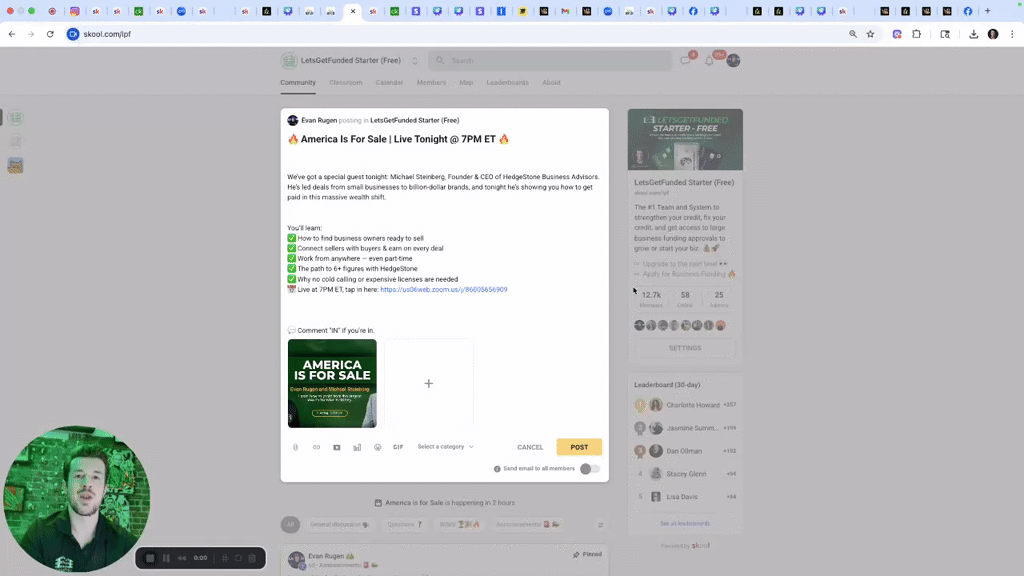Open the emoji picker icon
The height and width of the screenshot is (576, 1024).
(x=377, y=447)
